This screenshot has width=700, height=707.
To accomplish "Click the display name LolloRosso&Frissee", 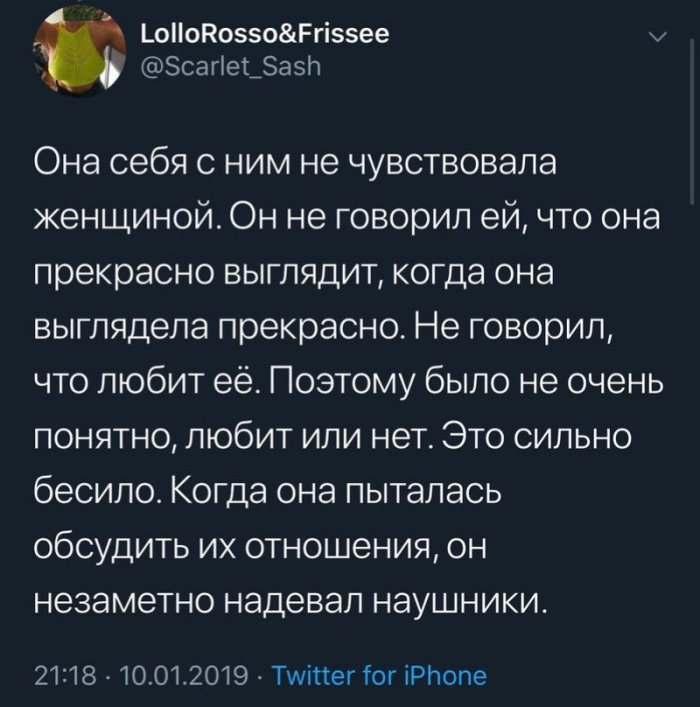I will 265,33.
